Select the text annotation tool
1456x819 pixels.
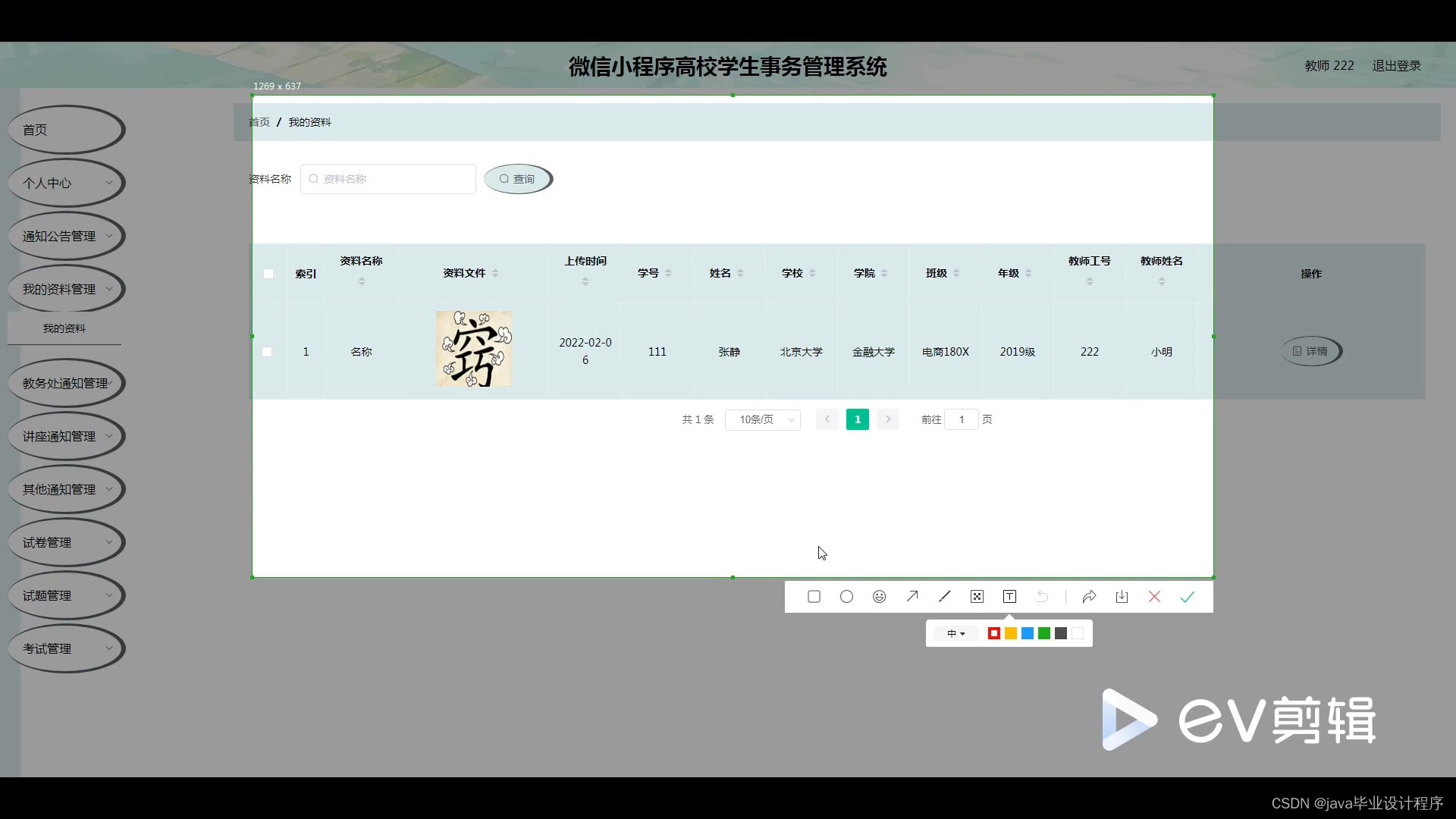pos(1009,597)
